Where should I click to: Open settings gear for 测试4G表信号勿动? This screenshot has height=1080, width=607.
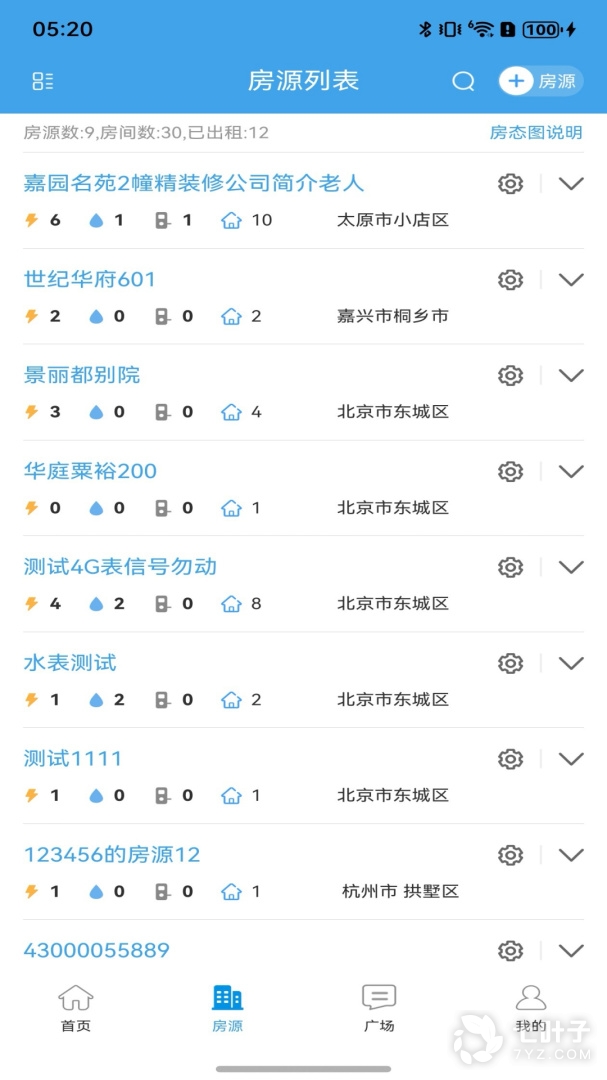tap(511, 566)
